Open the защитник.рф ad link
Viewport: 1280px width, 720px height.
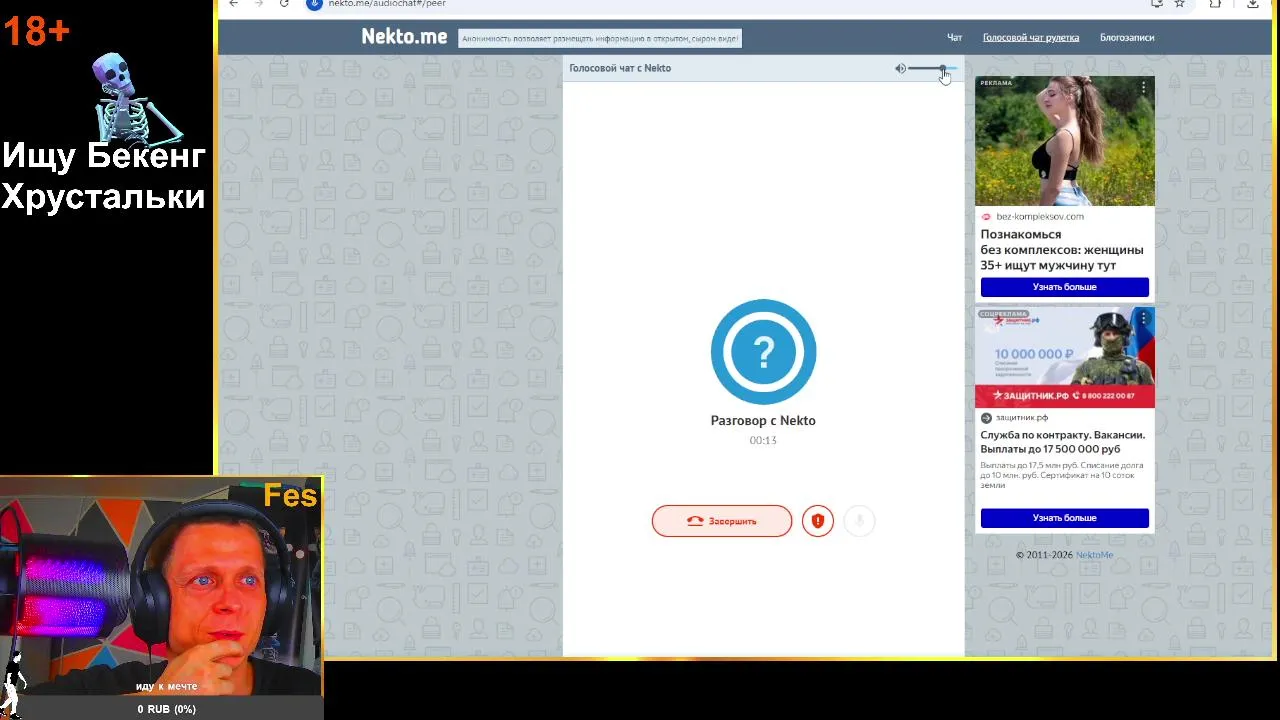(1021, 418)
